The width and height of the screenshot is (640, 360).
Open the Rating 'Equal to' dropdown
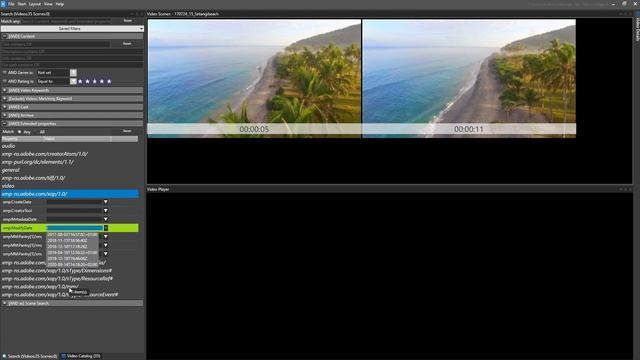(73, 82)
